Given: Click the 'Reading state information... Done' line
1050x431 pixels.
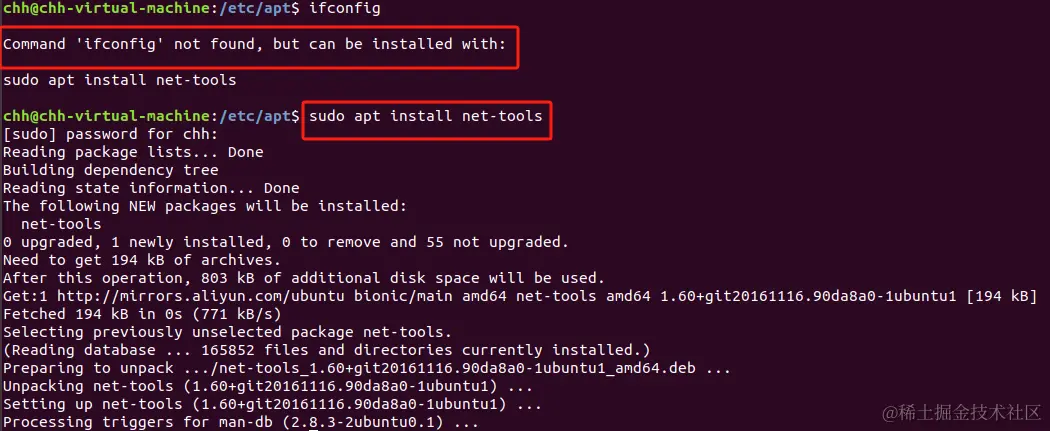Looking at the screenshot, I should pos(151,188).
